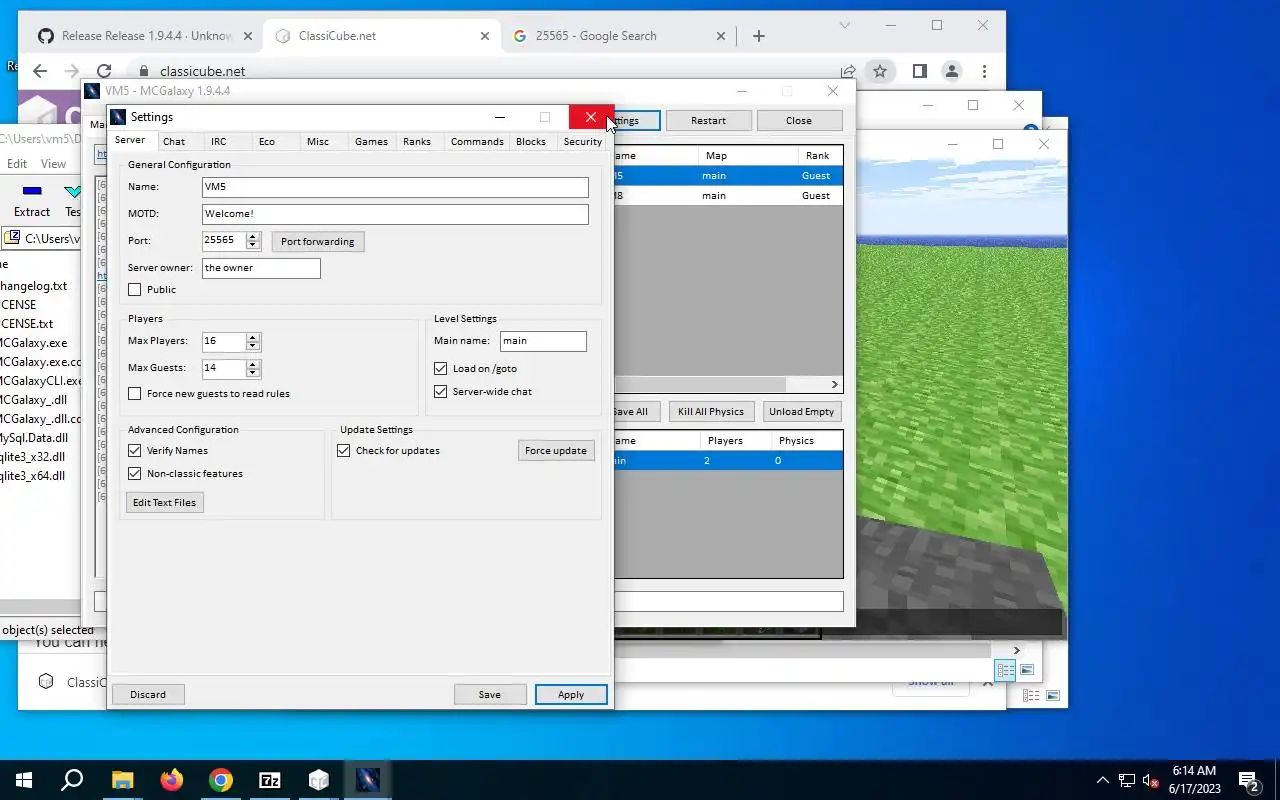Close the ClassiCube.net browser tab
The height and width of the screenshot is (800, 1280).
click(x=485, y=36)
